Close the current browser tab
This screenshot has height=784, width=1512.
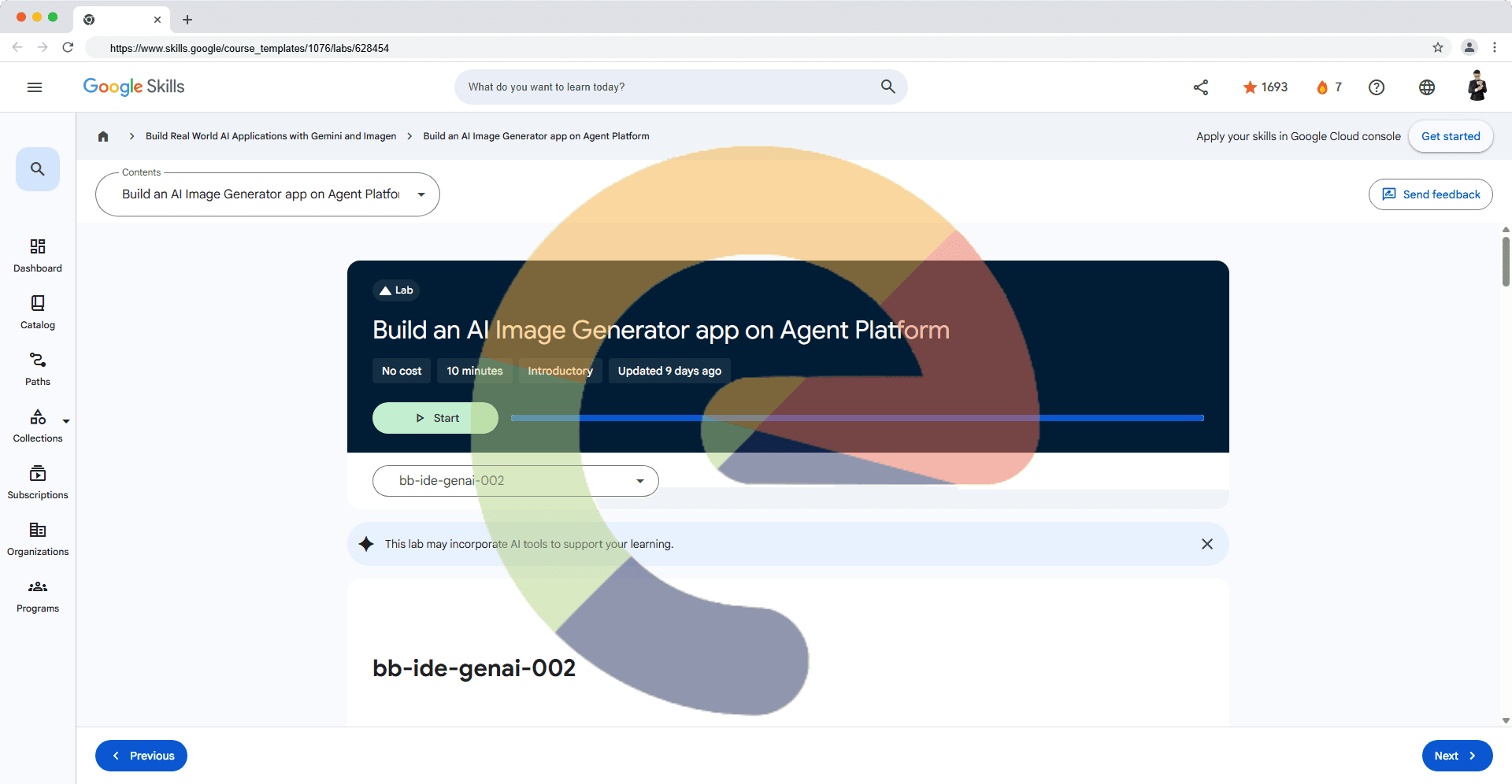[157, 20]
